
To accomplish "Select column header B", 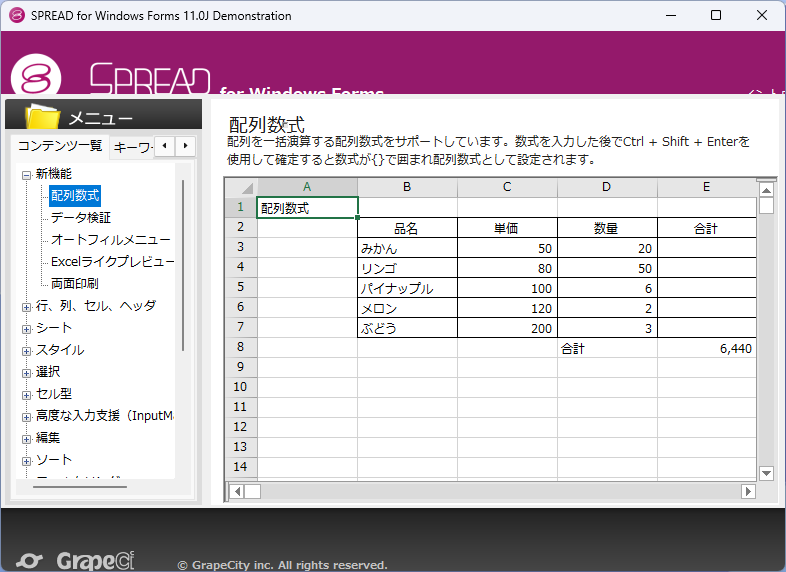I will point(407,187).
